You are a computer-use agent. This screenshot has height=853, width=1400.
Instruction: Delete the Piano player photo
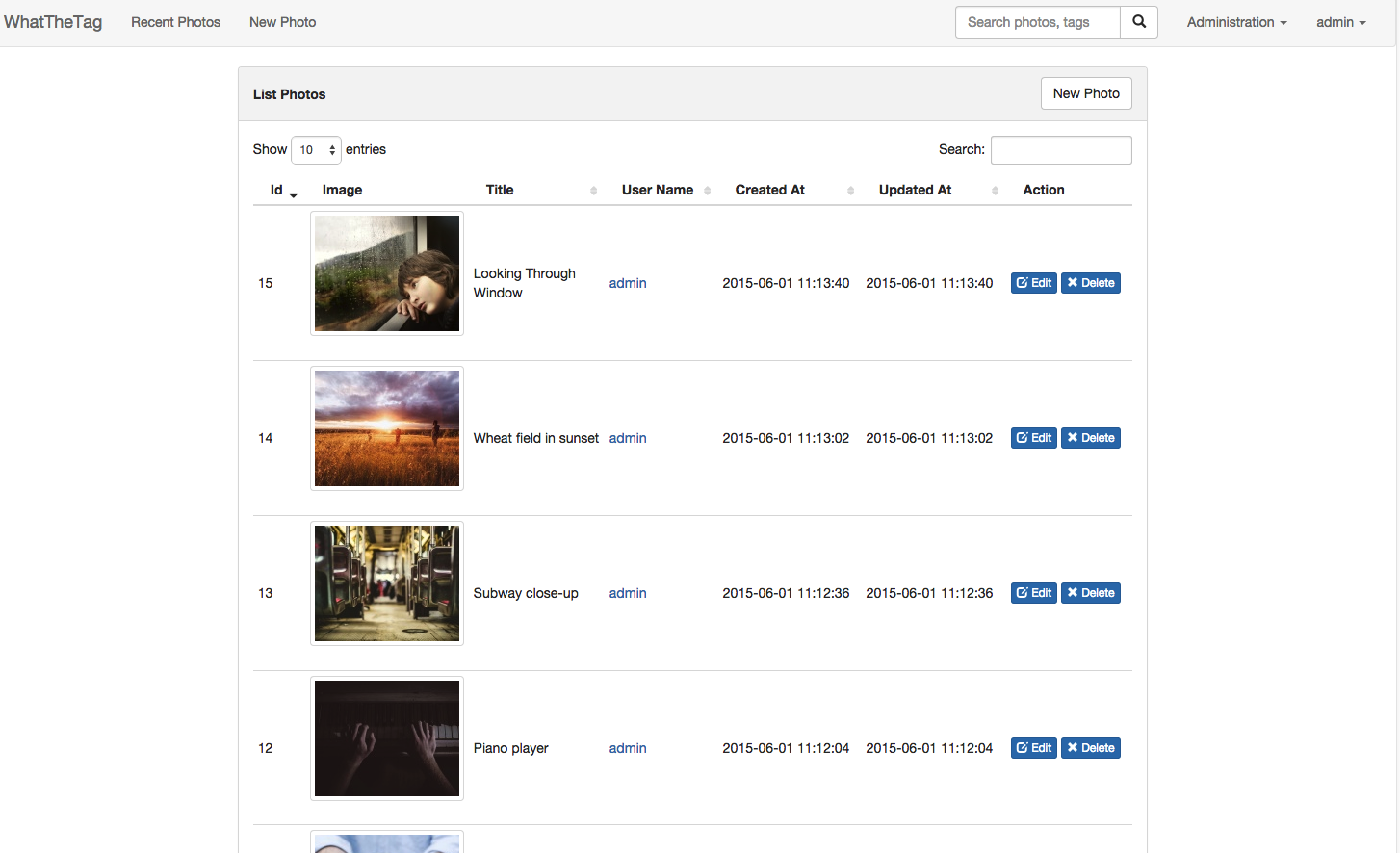click(x=1091, y=748)
